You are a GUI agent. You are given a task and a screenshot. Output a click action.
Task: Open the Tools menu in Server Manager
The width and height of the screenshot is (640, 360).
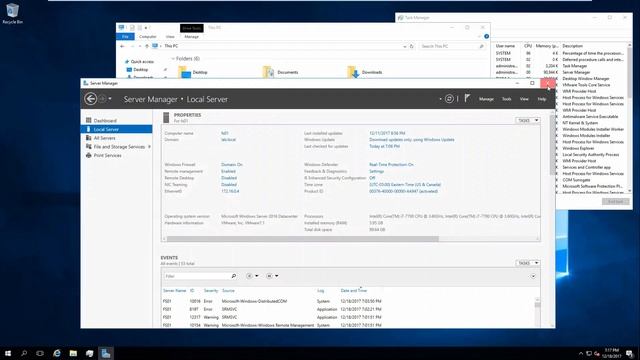506,99
